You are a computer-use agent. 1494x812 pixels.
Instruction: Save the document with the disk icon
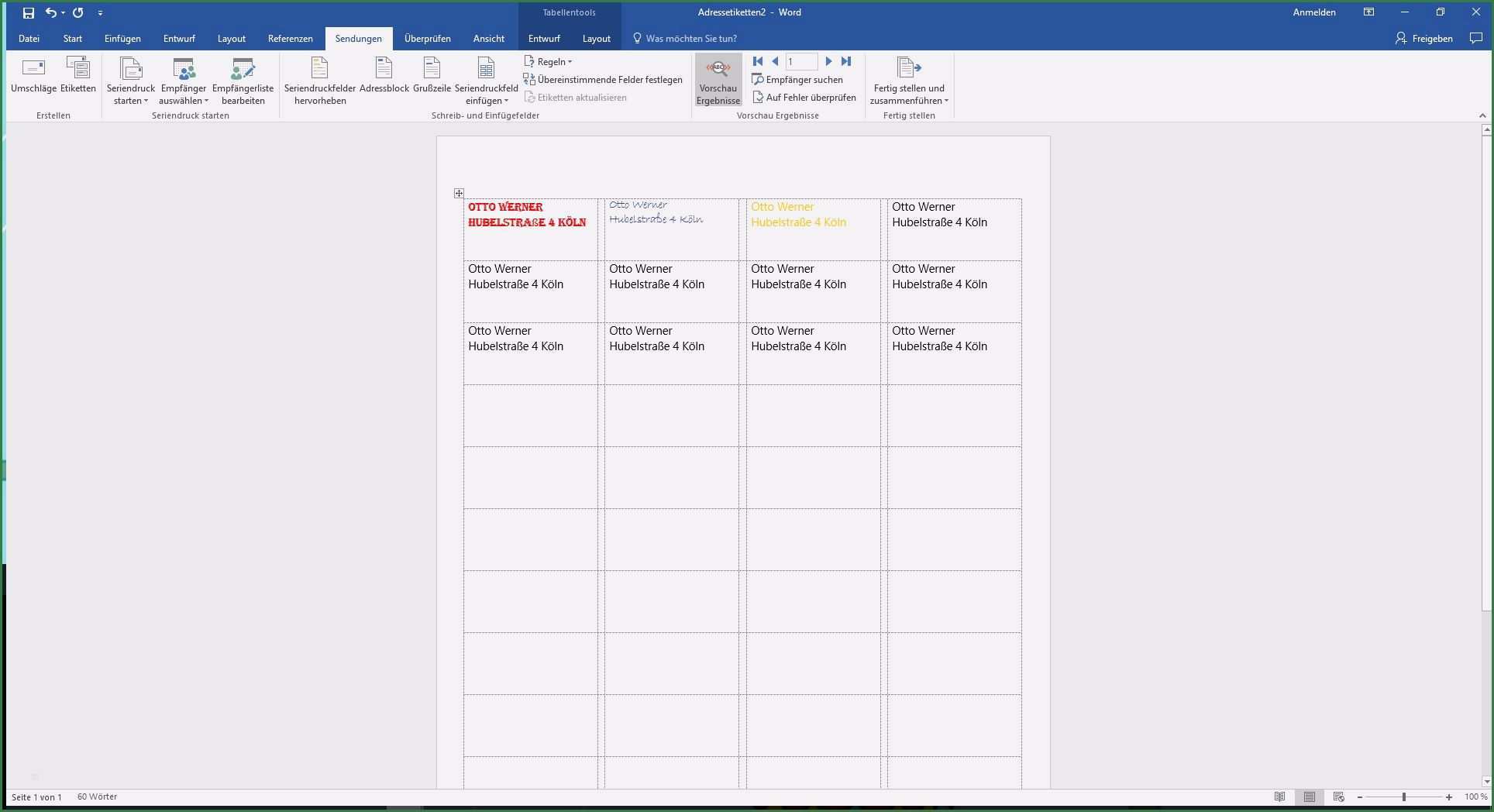pos(29,13)
